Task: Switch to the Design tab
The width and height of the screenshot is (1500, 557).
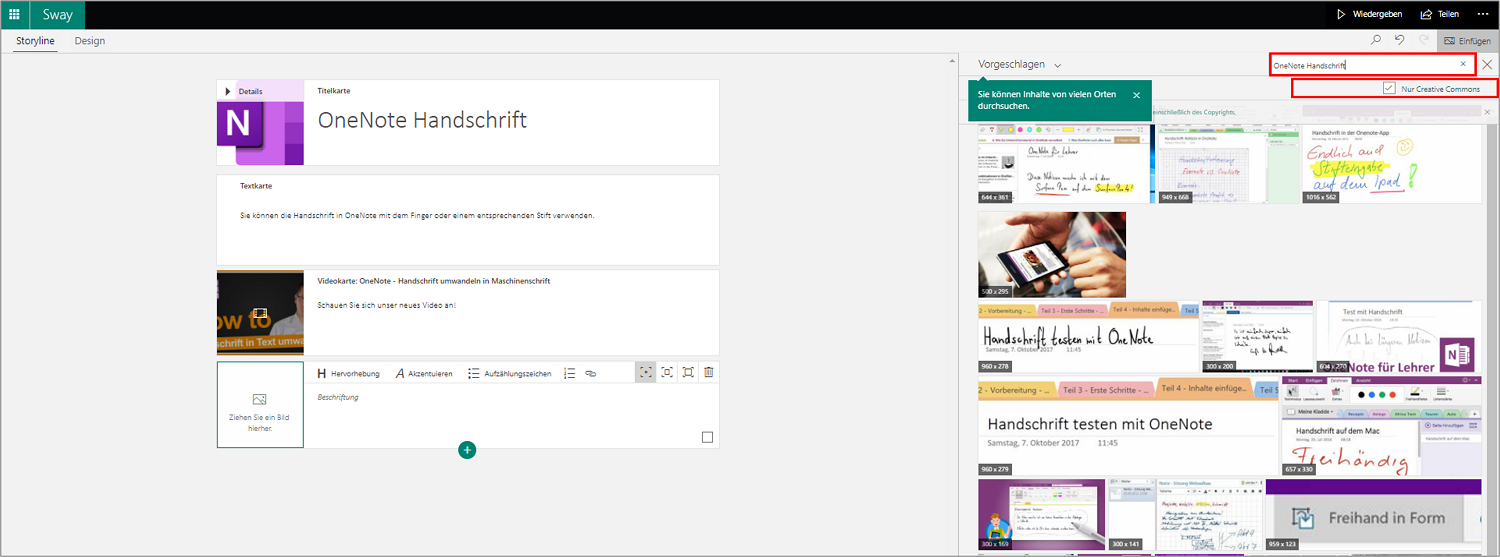Action: pyautogui.click(x=90, y=41)
